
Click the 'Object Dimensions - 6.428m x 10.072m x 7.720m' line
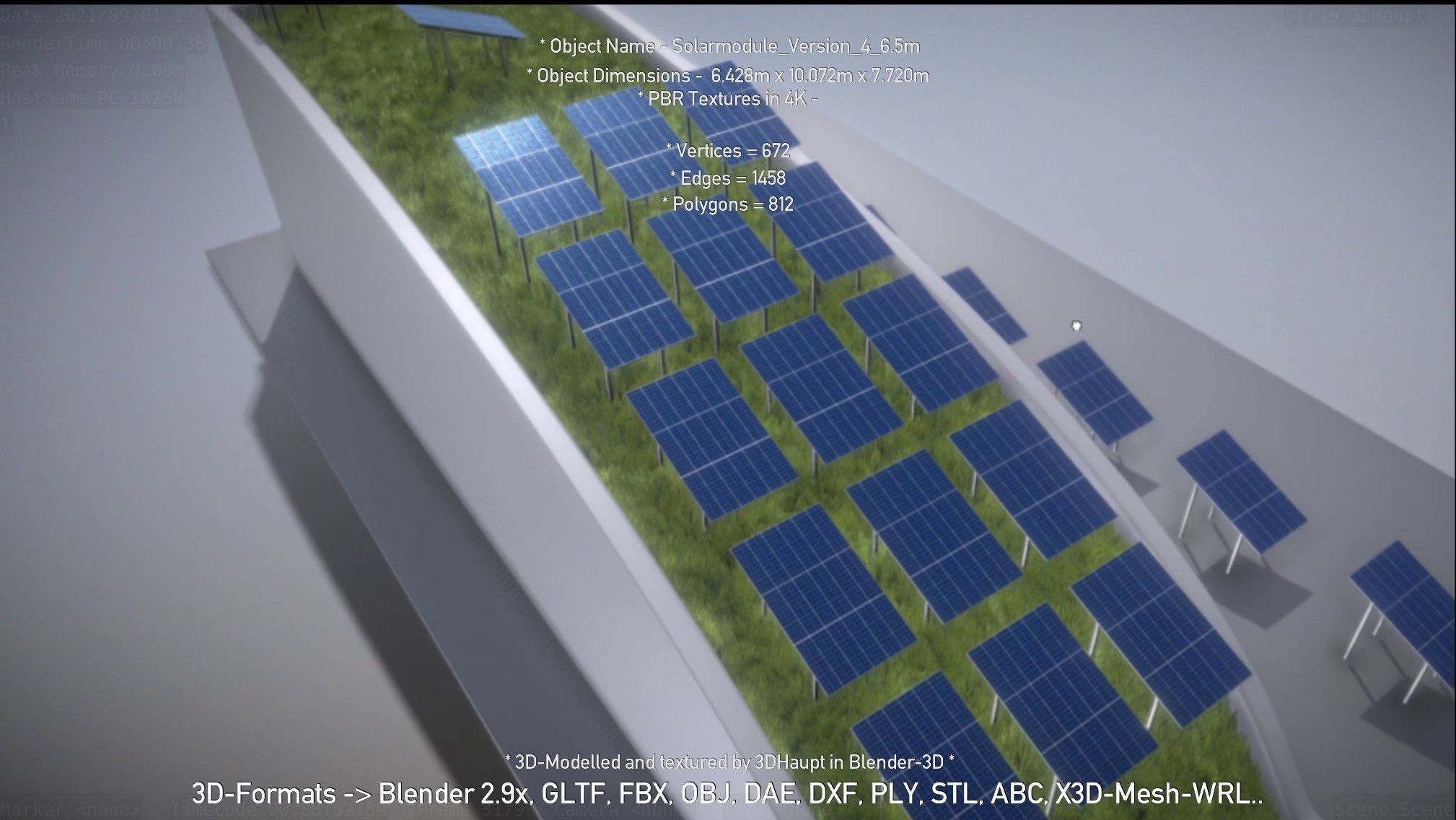pyautogui.click(x=727, y=76)
